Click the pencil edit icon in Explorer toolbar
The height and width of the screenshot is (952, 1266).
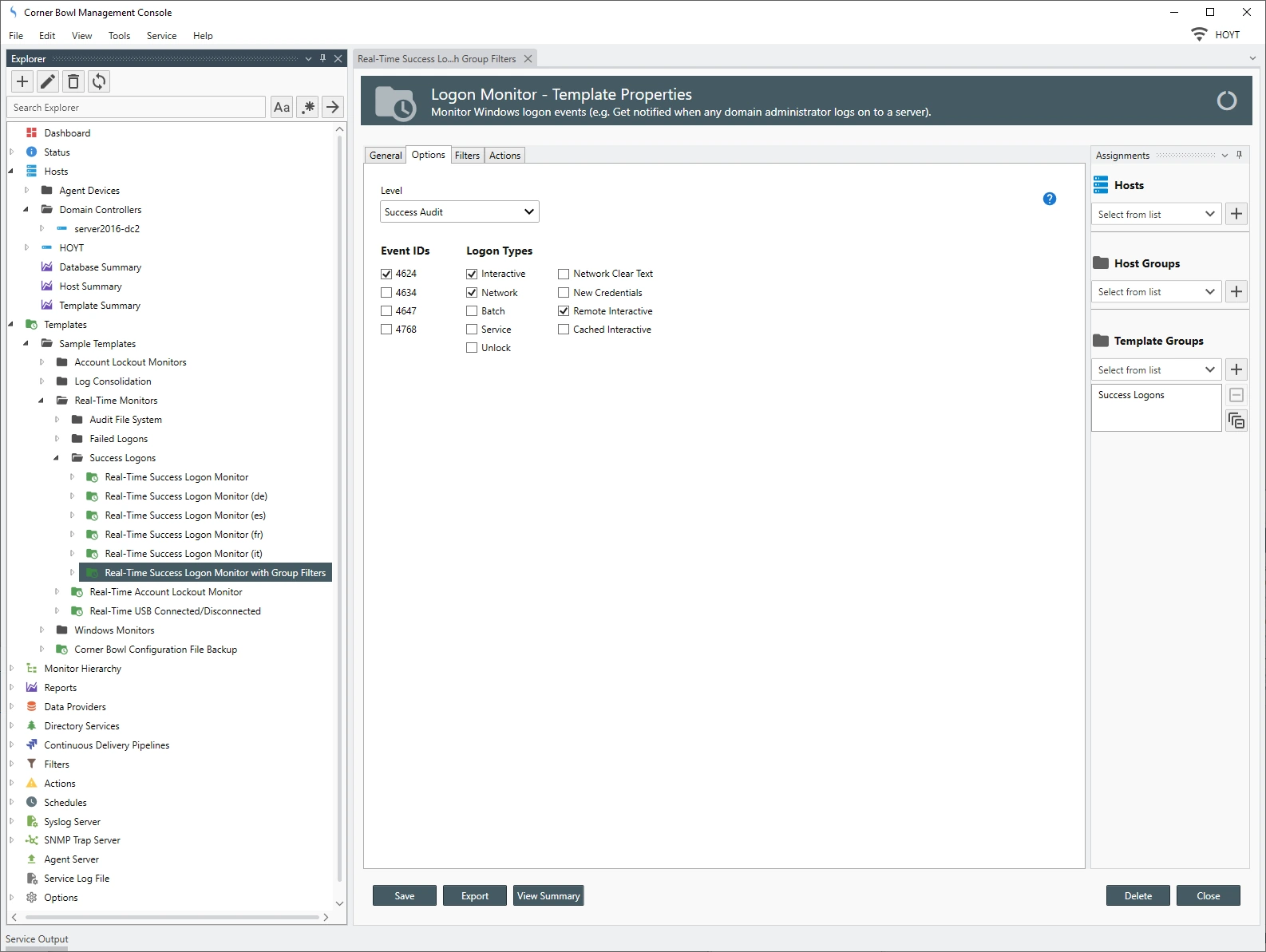(48, 81)
